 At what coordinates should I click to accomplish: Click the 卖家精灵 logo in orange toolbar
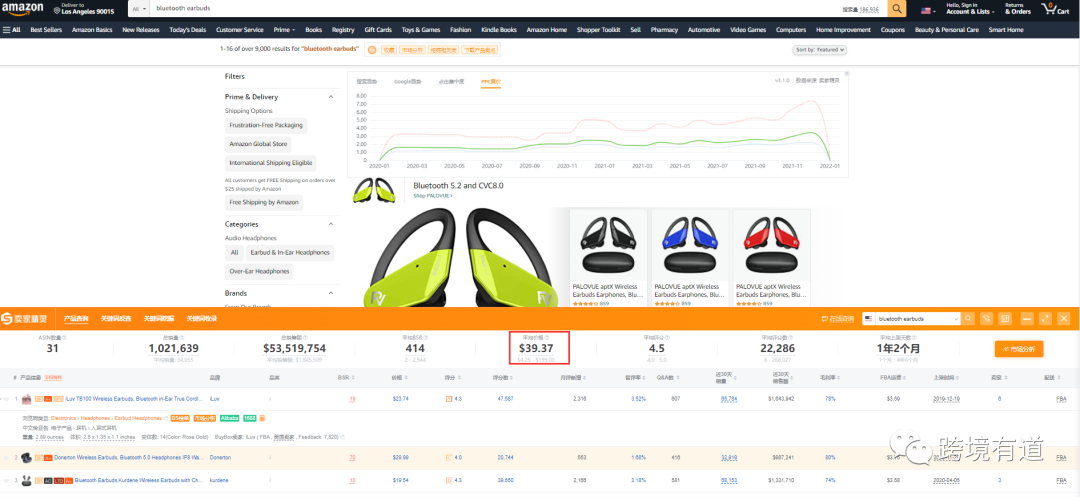(x=24, y=319)
